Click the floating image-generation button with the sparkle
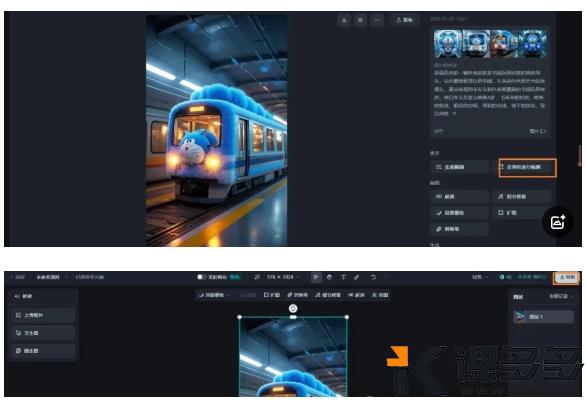 [x=558, y=222]
